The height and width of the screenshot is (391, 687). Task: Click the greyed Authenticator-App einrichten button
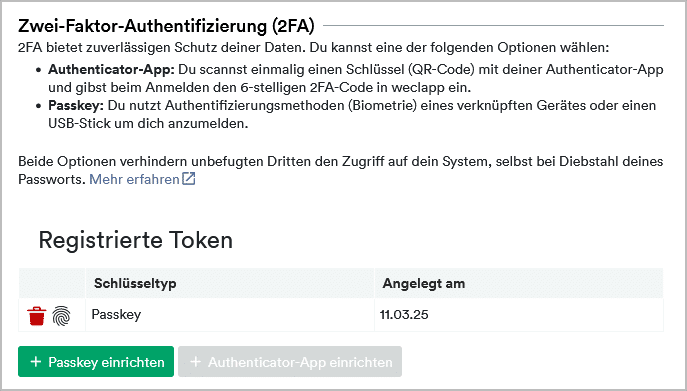click(x=290, y=362)
